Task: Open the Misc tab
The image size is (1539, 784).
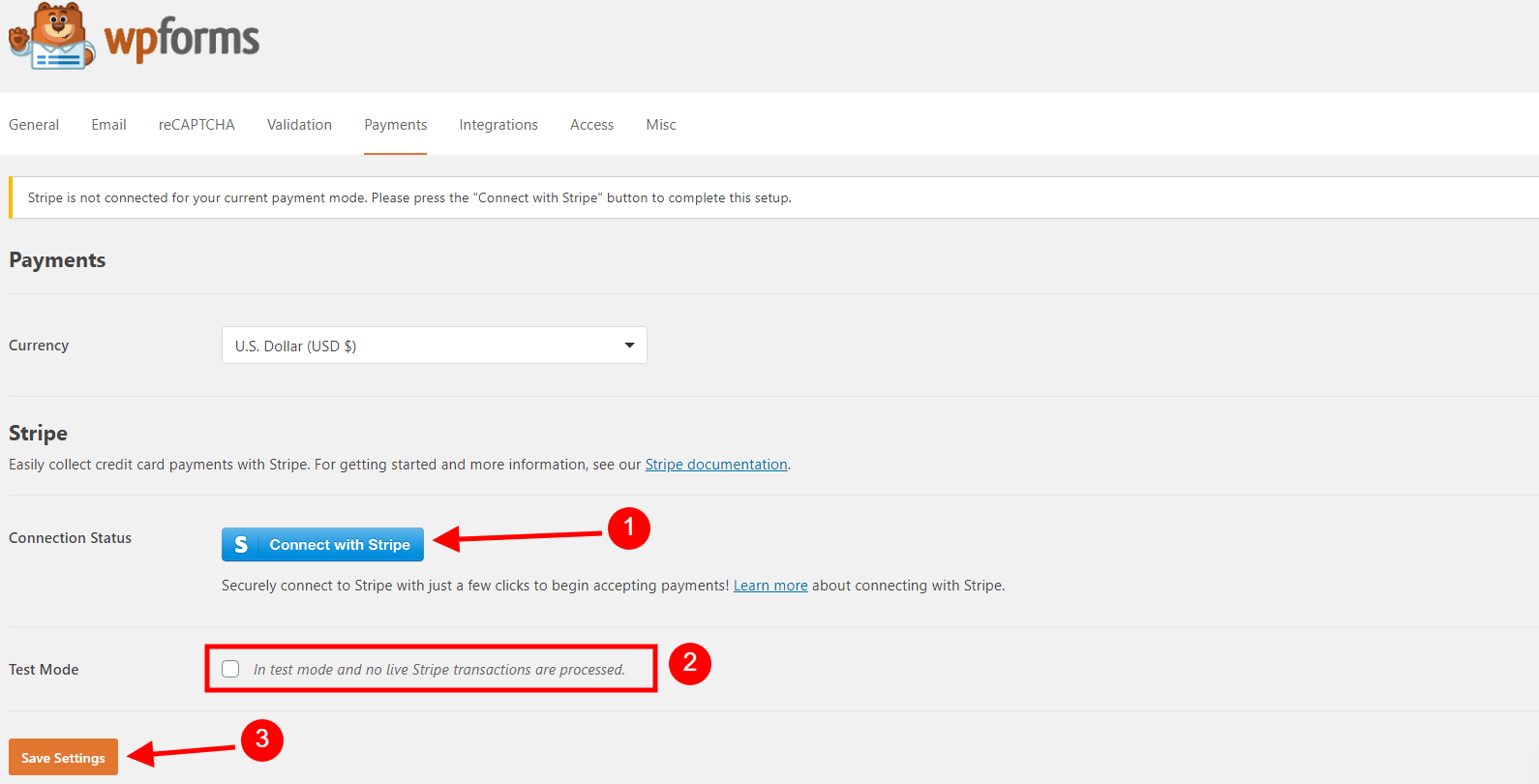Action: (x=661, y=125)
